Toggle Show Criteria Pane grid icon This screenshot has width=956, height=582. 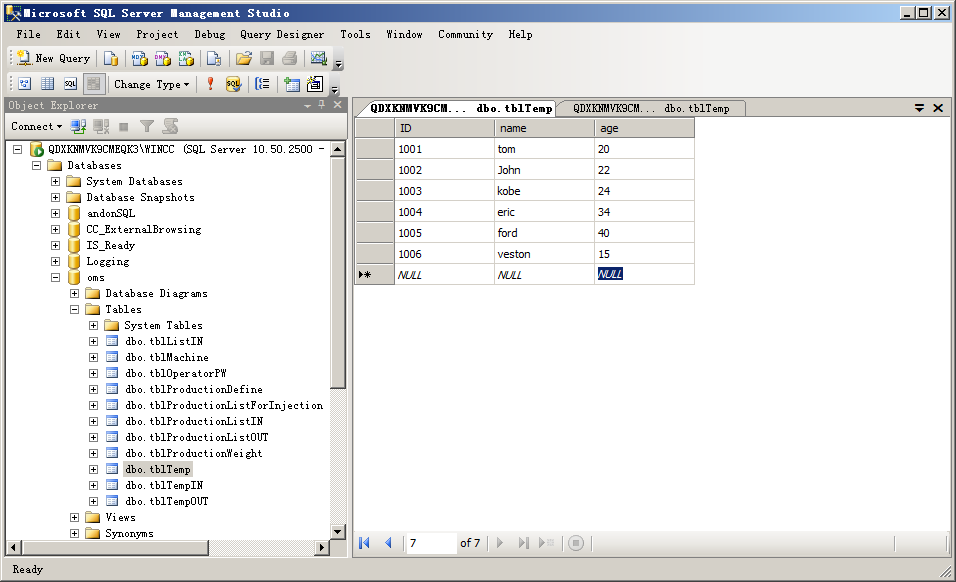coord(48,84)
